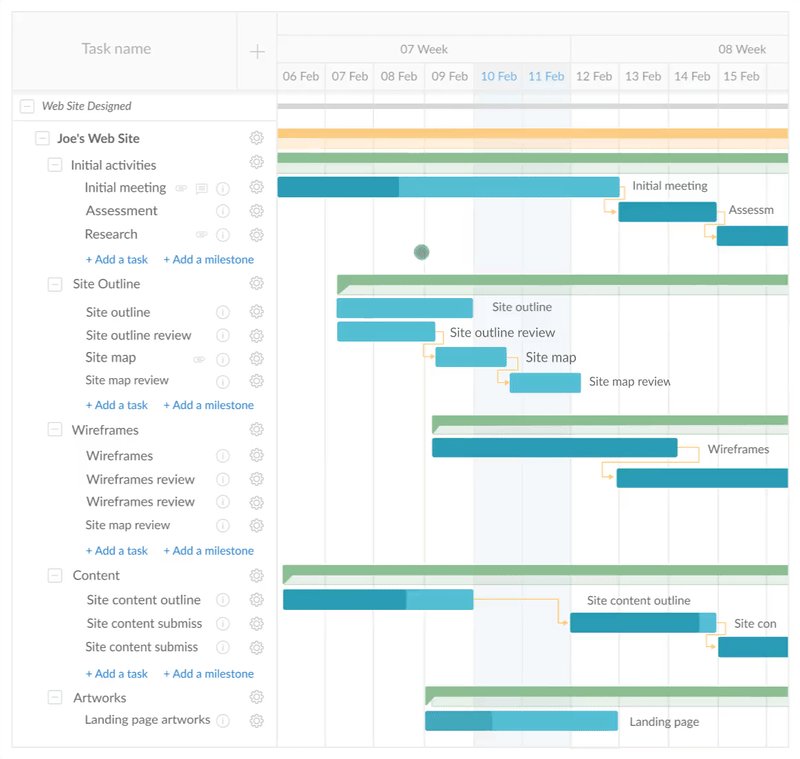
Task: Collapse the Initial activities group
Action: [55, 165]
